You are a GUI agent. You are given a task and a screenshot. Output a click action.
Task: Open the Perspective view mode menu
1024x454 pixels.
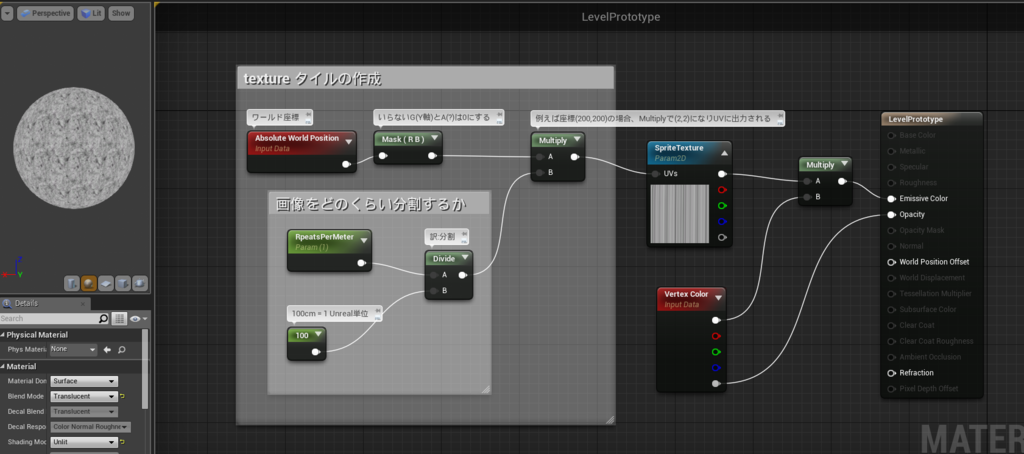click(x=45, y=13)
